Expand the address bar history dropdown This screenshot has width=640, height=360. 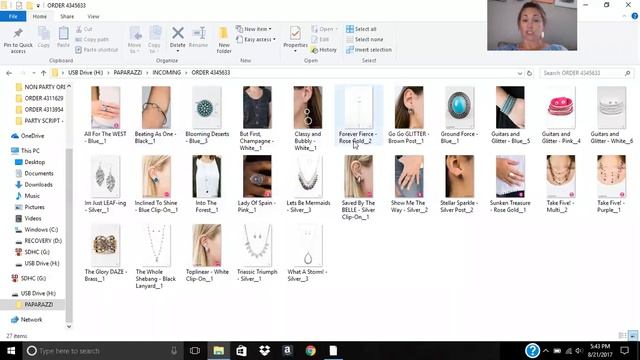520,73
